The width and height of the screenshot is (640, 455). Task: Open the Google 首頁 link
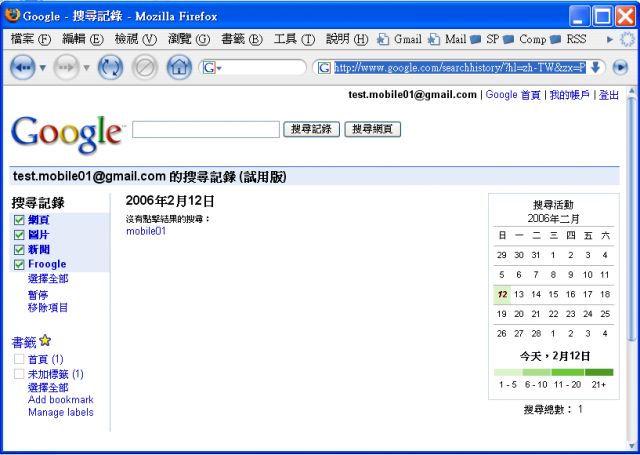(x=513, y=95)
